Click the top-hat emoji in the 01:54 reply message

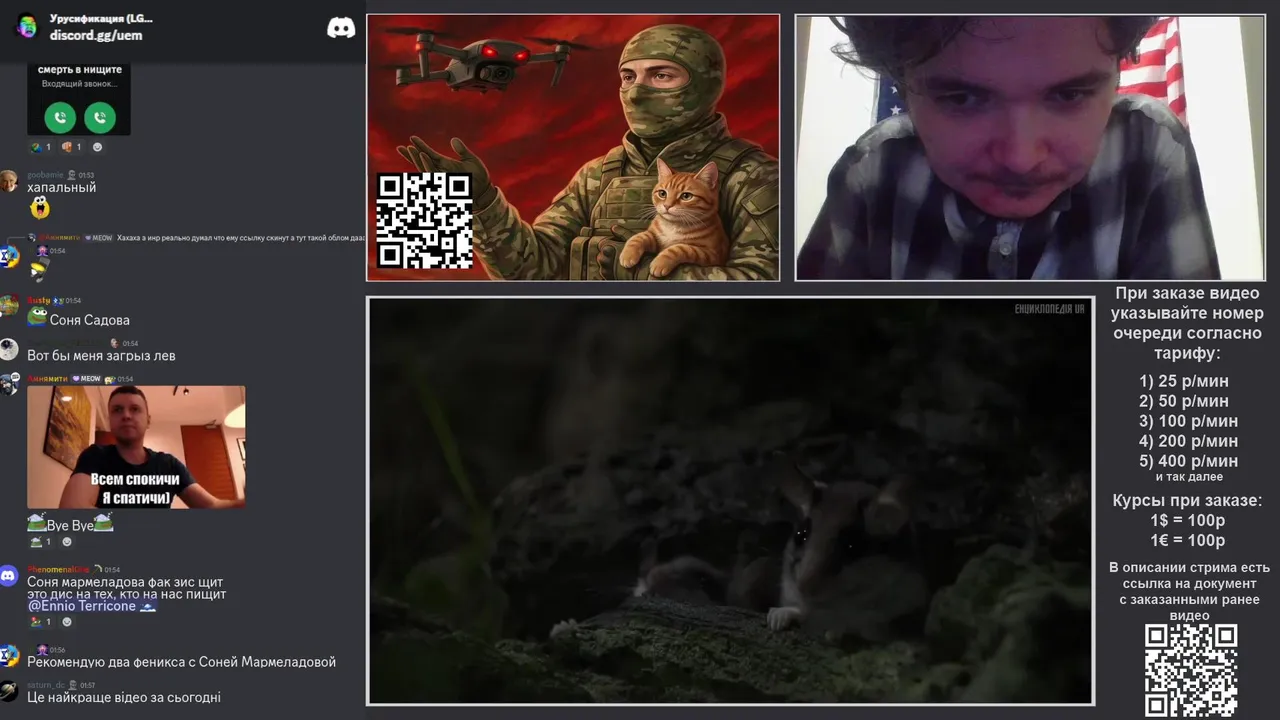click(x=38, y=270)
